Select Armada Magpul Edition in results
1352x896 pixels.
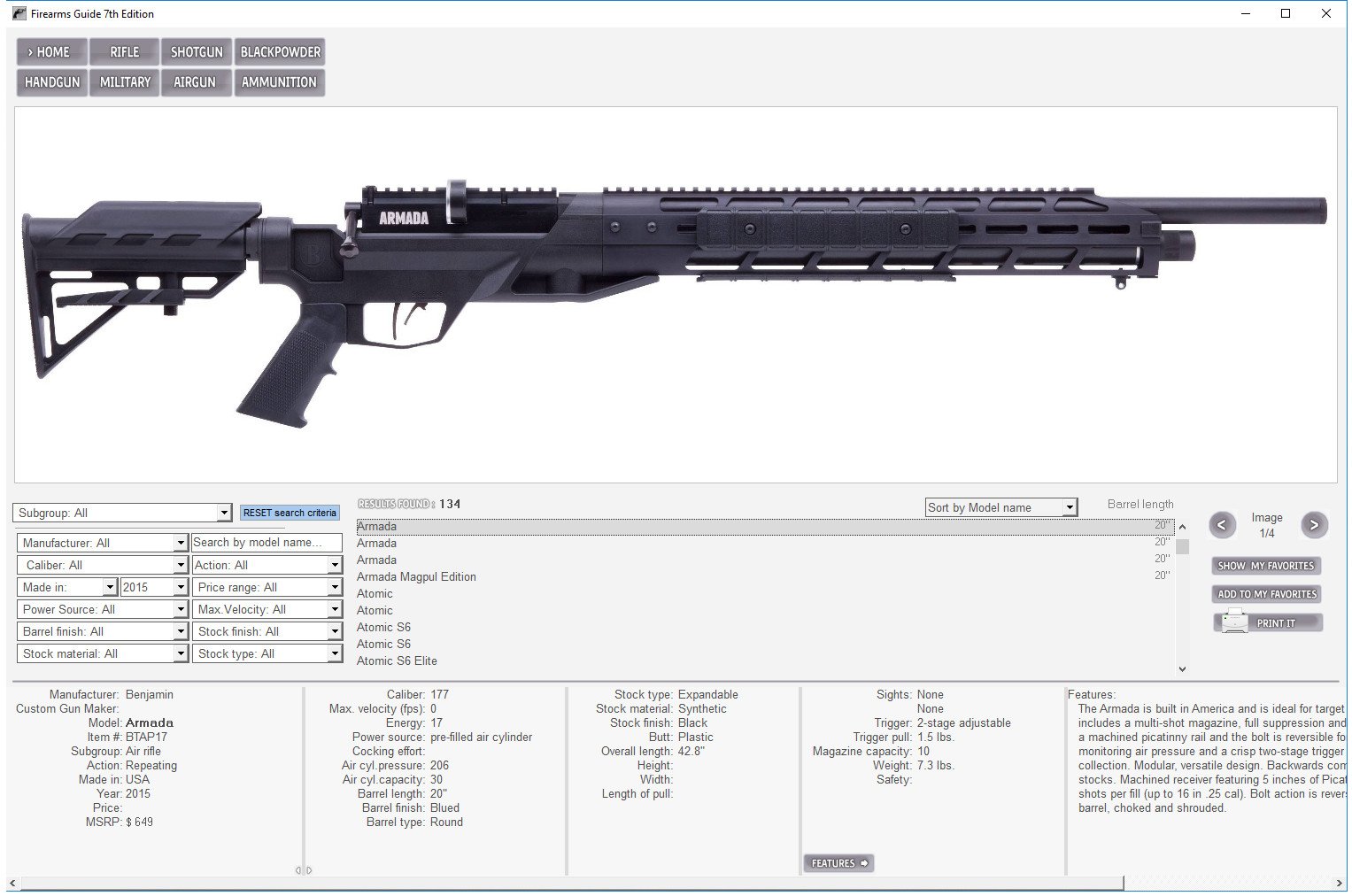(416, 576)
